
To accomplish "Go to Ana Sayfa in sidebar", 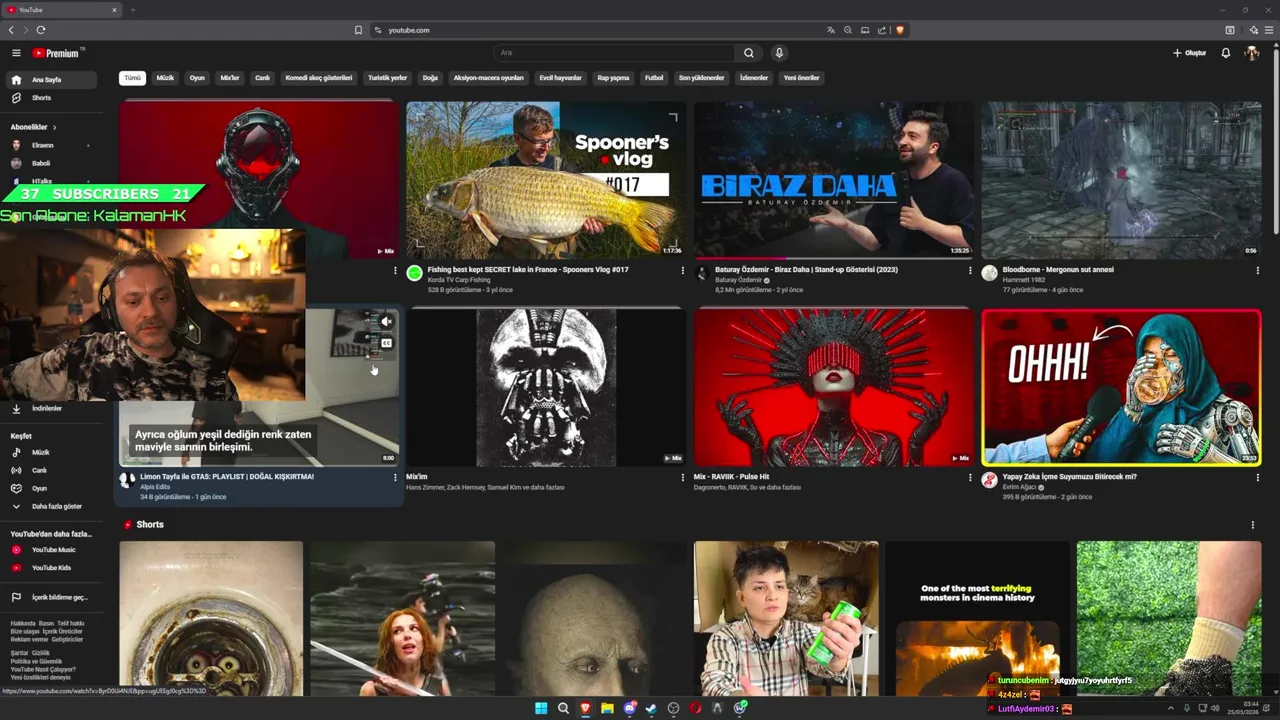I will click(x=53, y=80).
